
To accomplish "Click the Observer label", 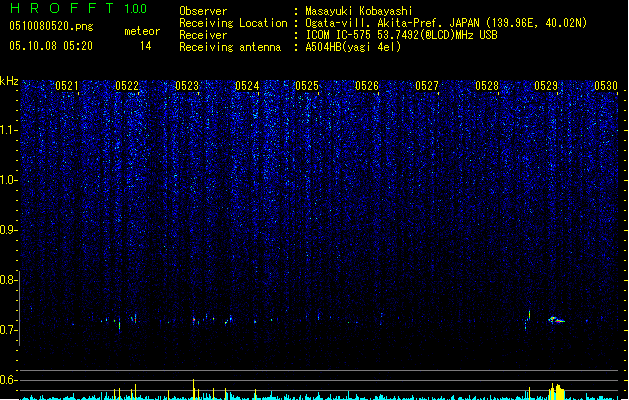I will click(203, 11).
